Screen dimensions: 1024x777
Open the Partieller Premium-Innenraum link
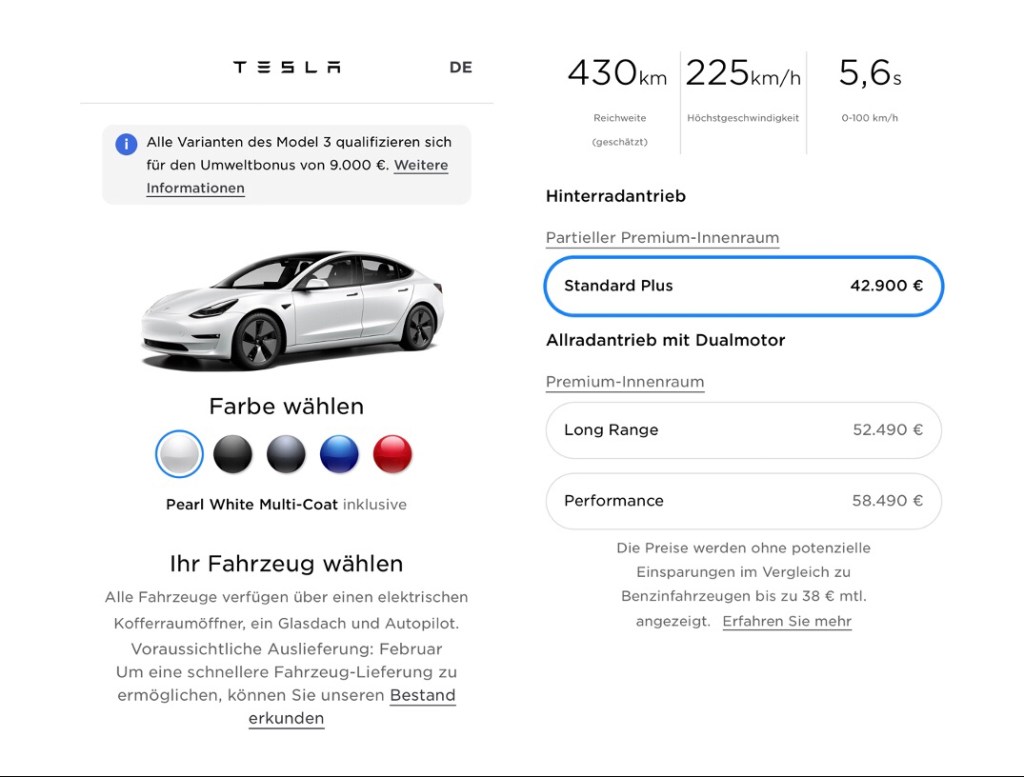coord(662,238)
